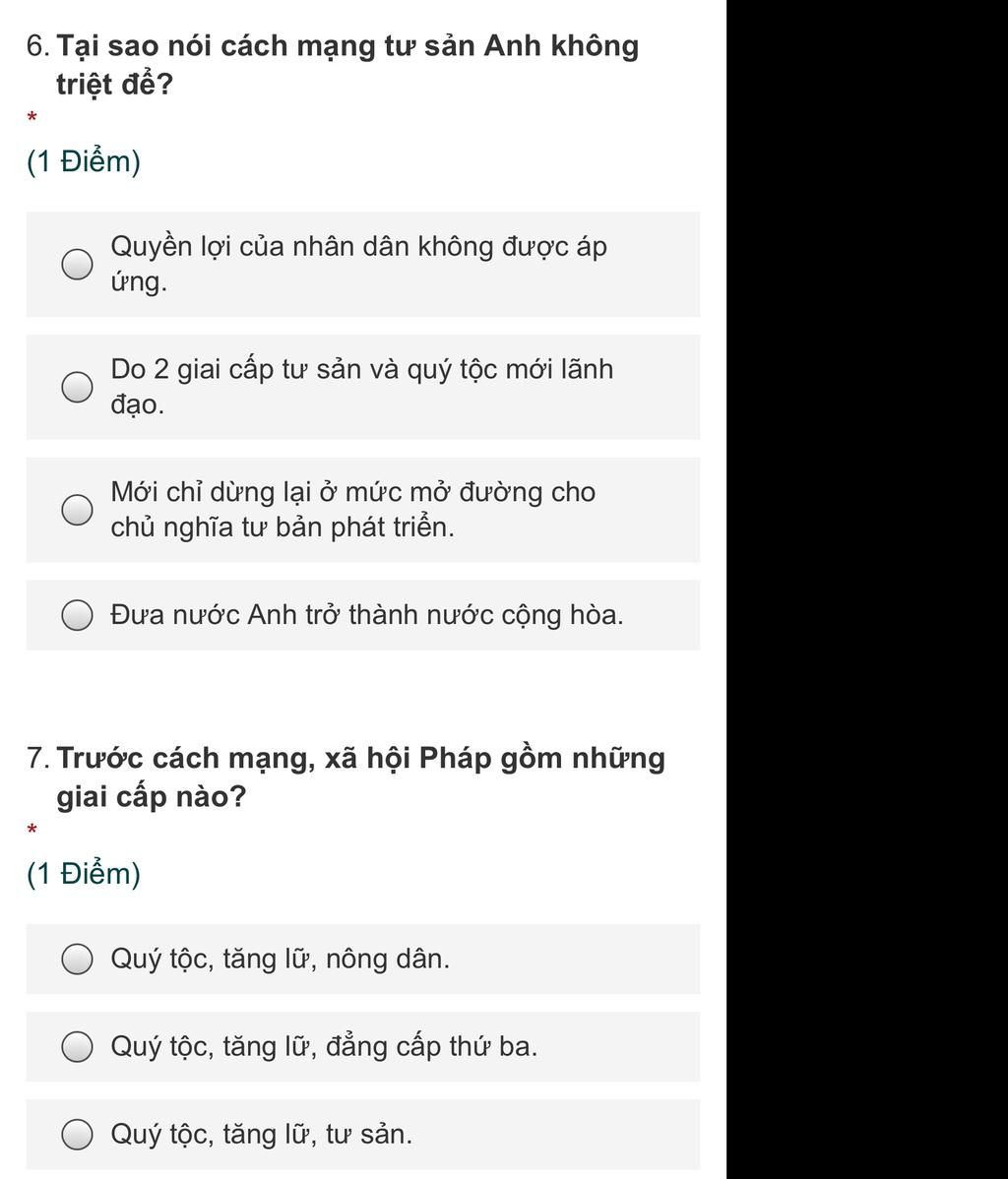Choose radio "Do 2 giai cấp tư sản"
This screenshot has width=1008, height=1179.
pos(78,387)
